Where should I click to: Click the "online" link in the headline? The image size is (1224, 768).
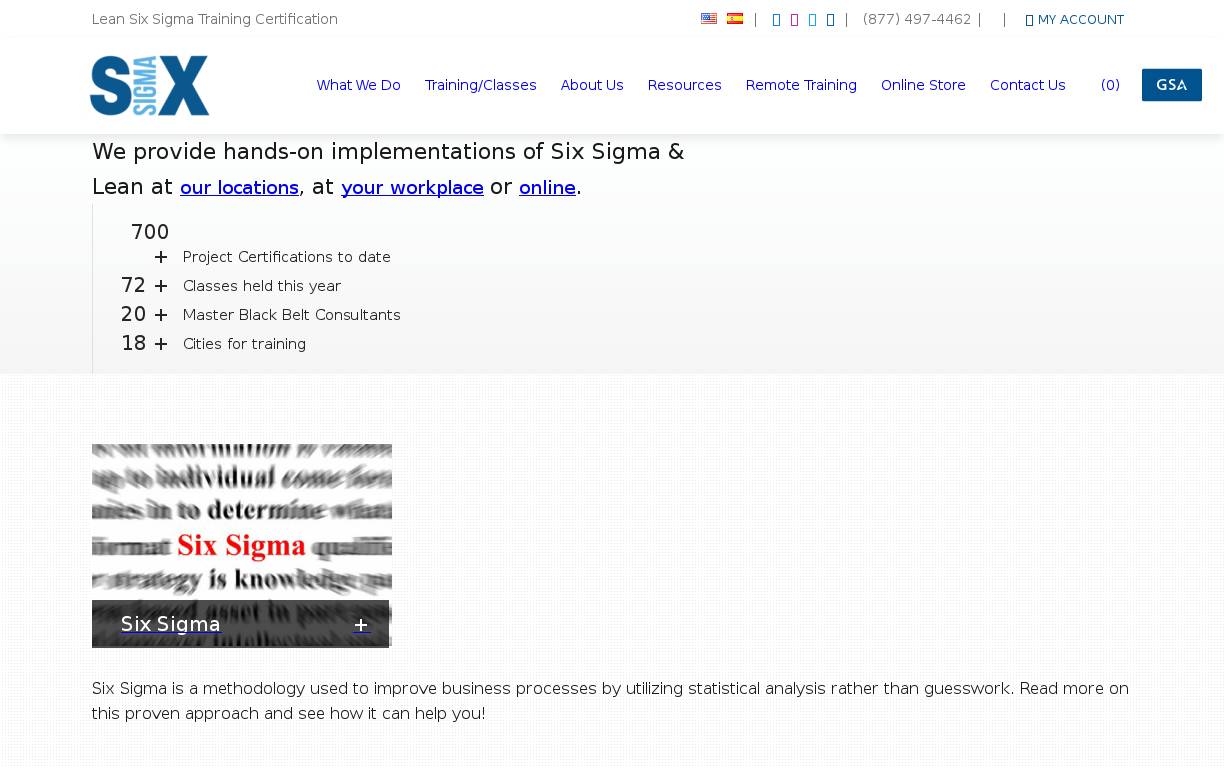click(547, 188)
